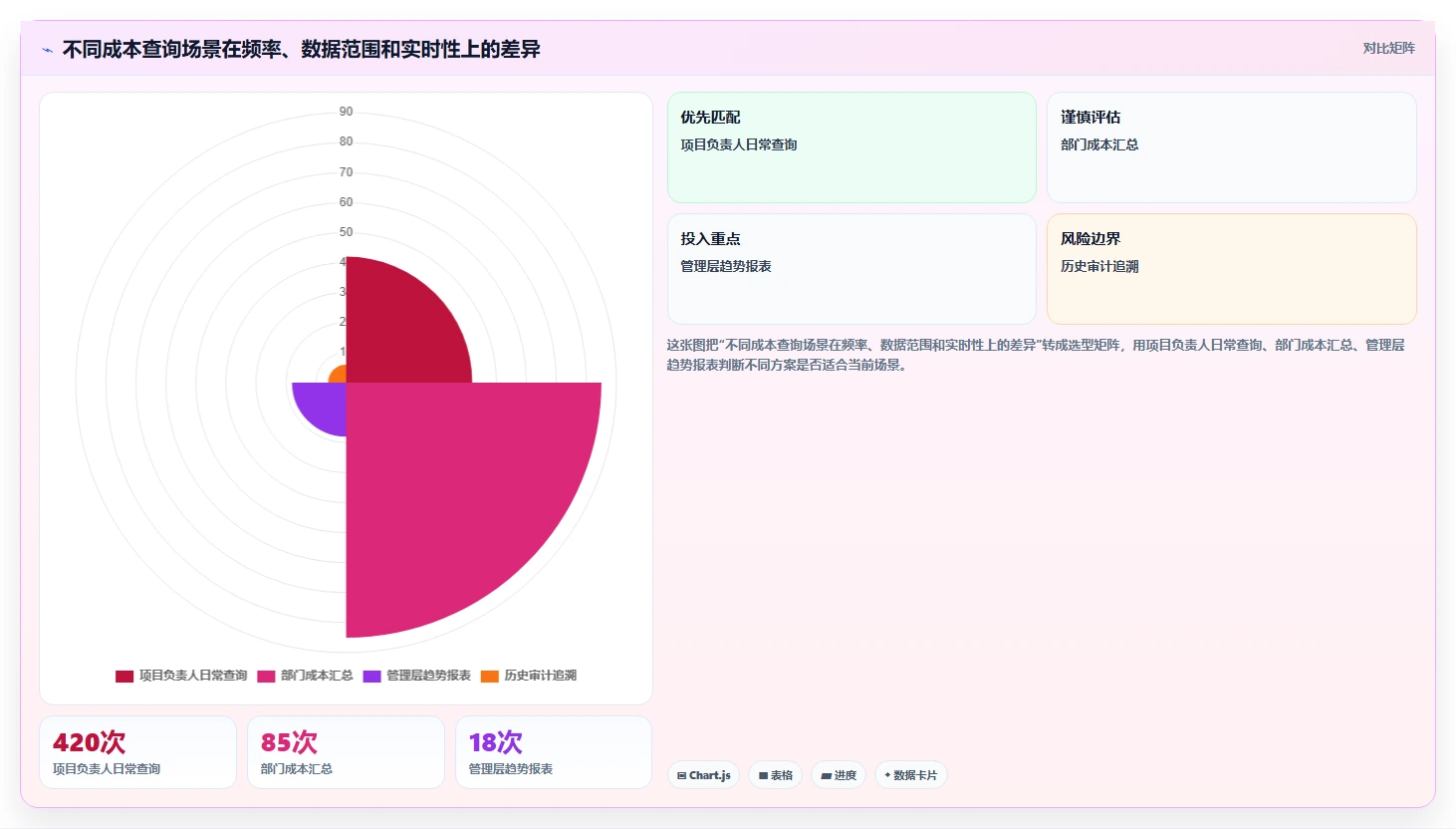The image size is (1456, 829).
Task: Click the axis label 80
Action: click(346, 141)
